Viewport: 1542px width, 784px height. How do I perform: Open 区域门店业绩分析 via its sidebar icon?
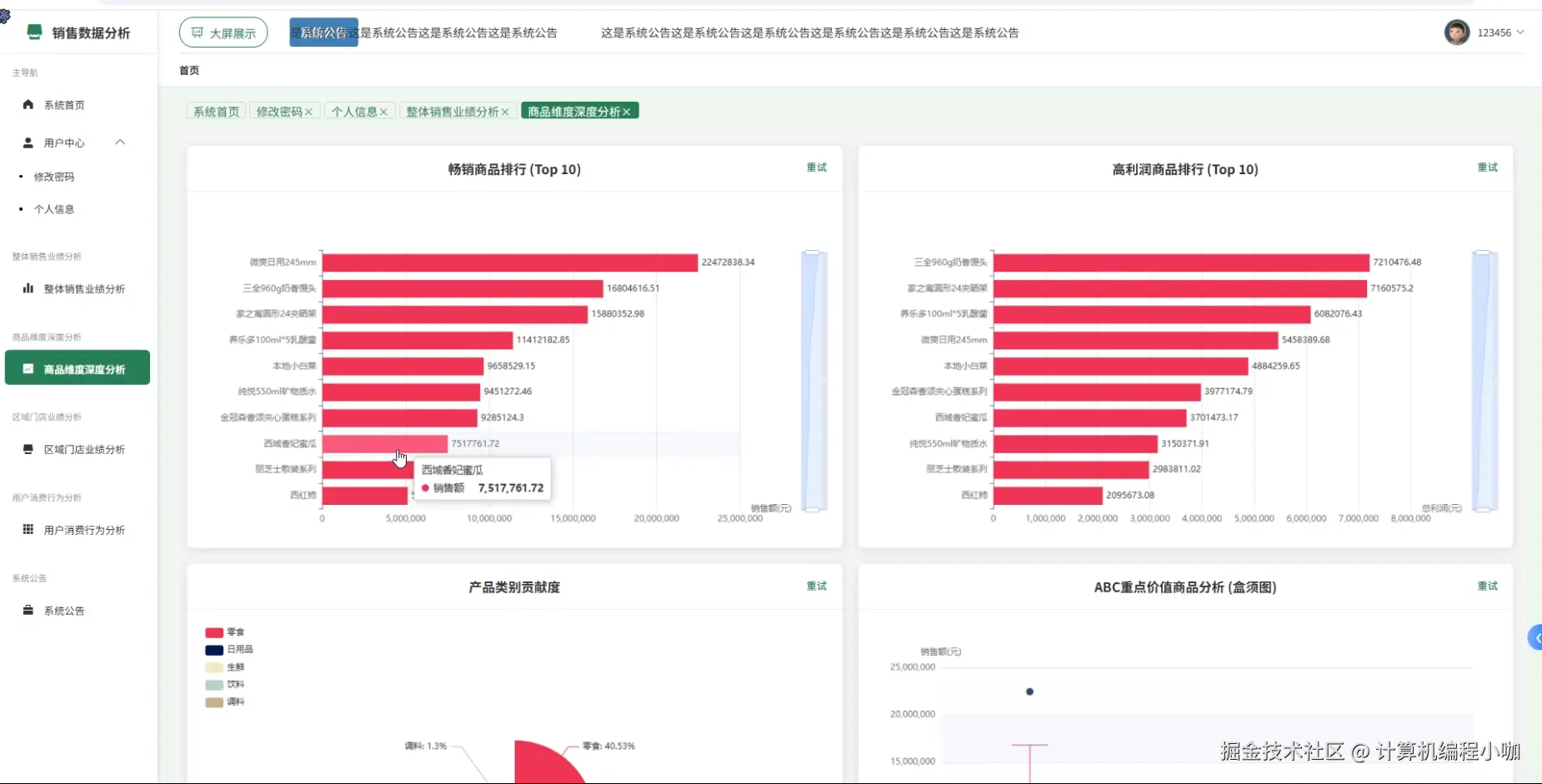[28, 449]
